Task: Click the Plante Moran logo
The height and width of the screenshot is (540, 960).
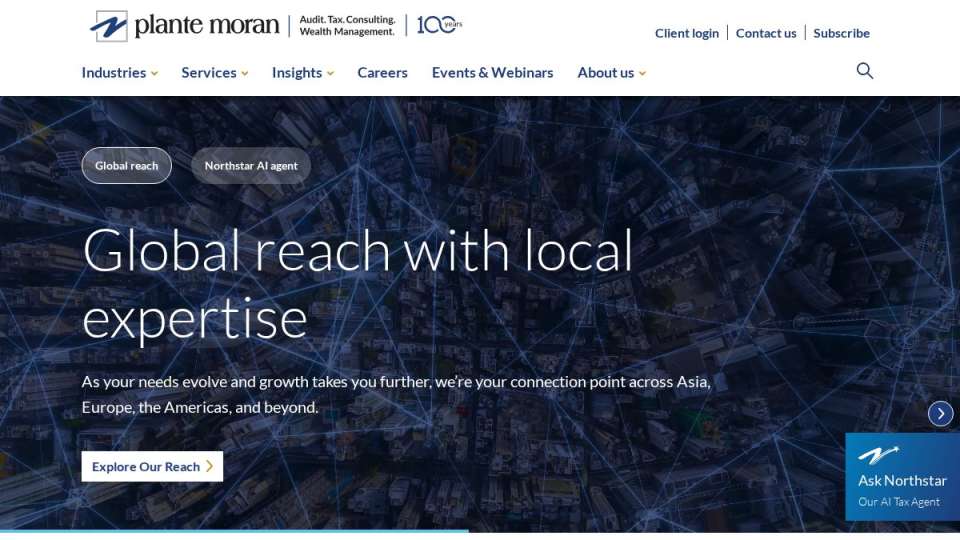Action: tap(184, 26)
